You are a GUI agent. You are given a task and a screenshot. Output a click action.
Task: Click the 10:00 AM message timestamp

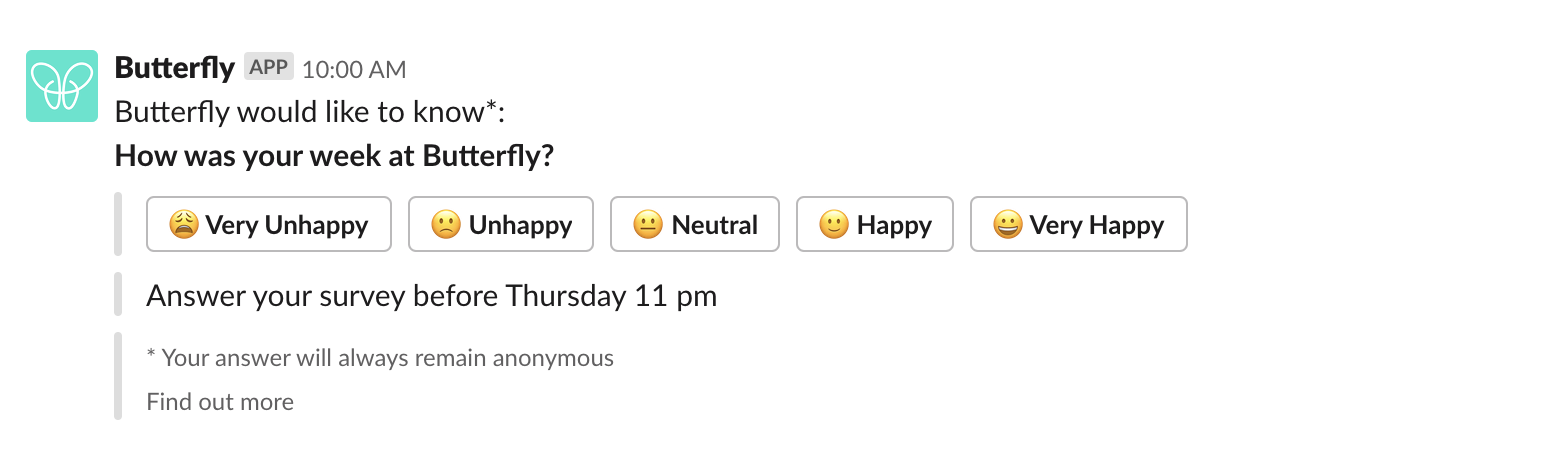pyautogui.click(x=354, y=70)
